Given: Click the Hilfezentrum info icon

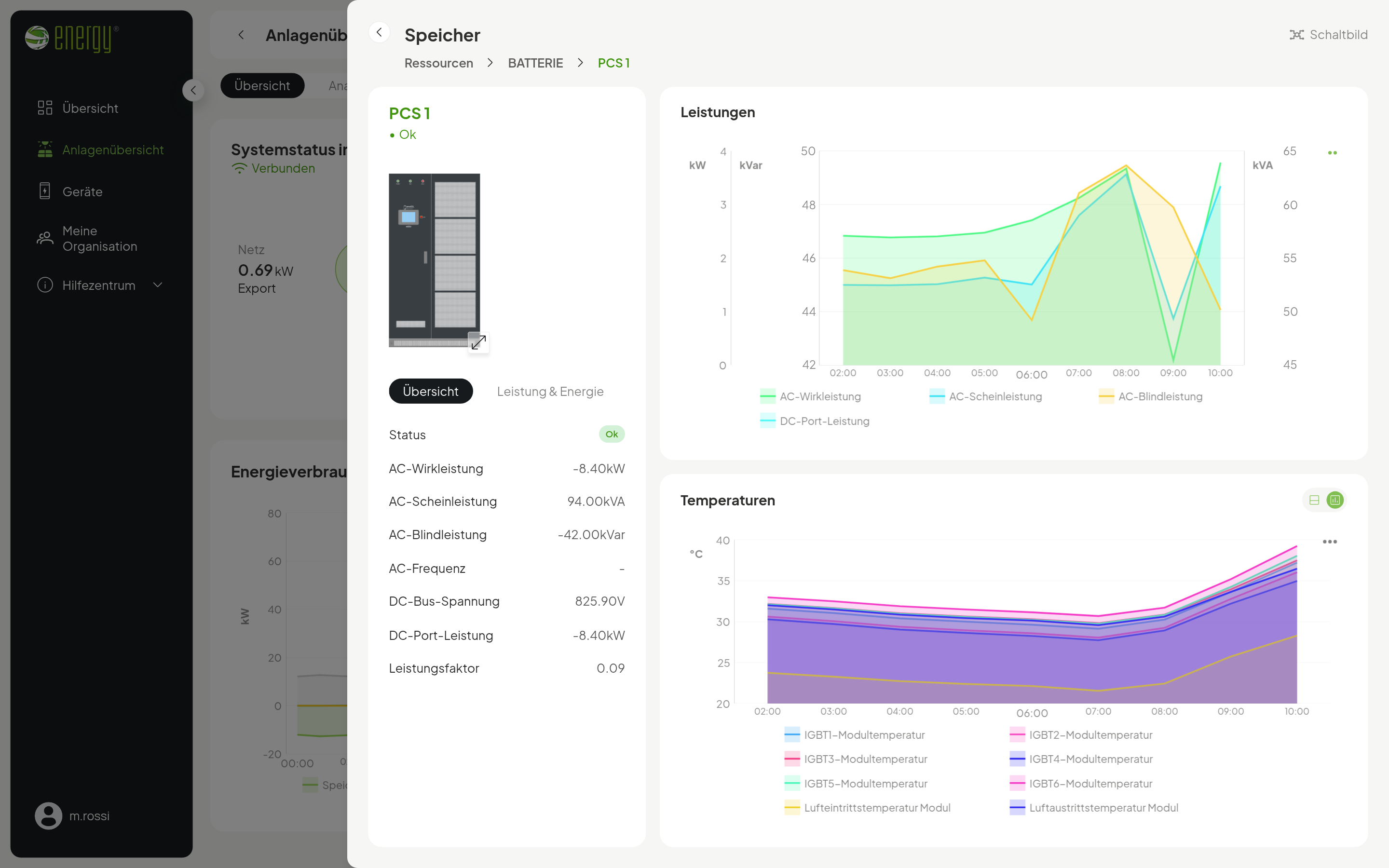Looking at the screenshot, I should (45, 285).
